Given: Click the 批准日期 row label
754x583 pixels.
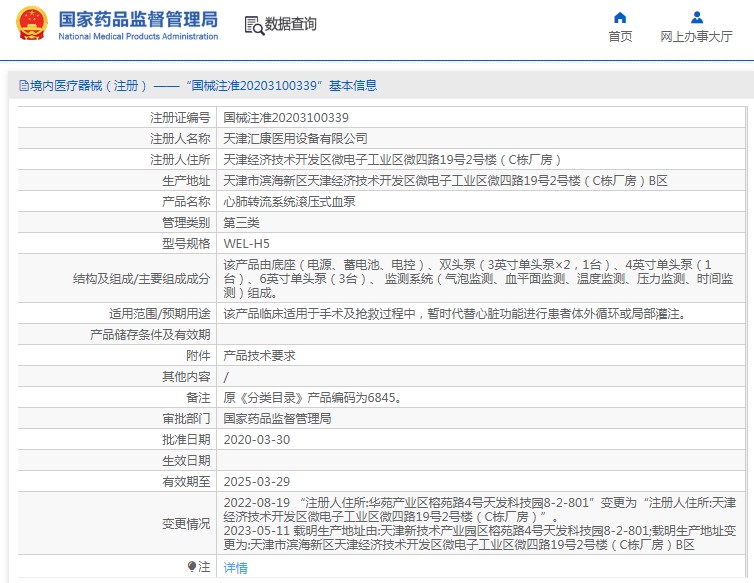Looking at the screenshot, I should pos(186,440).
